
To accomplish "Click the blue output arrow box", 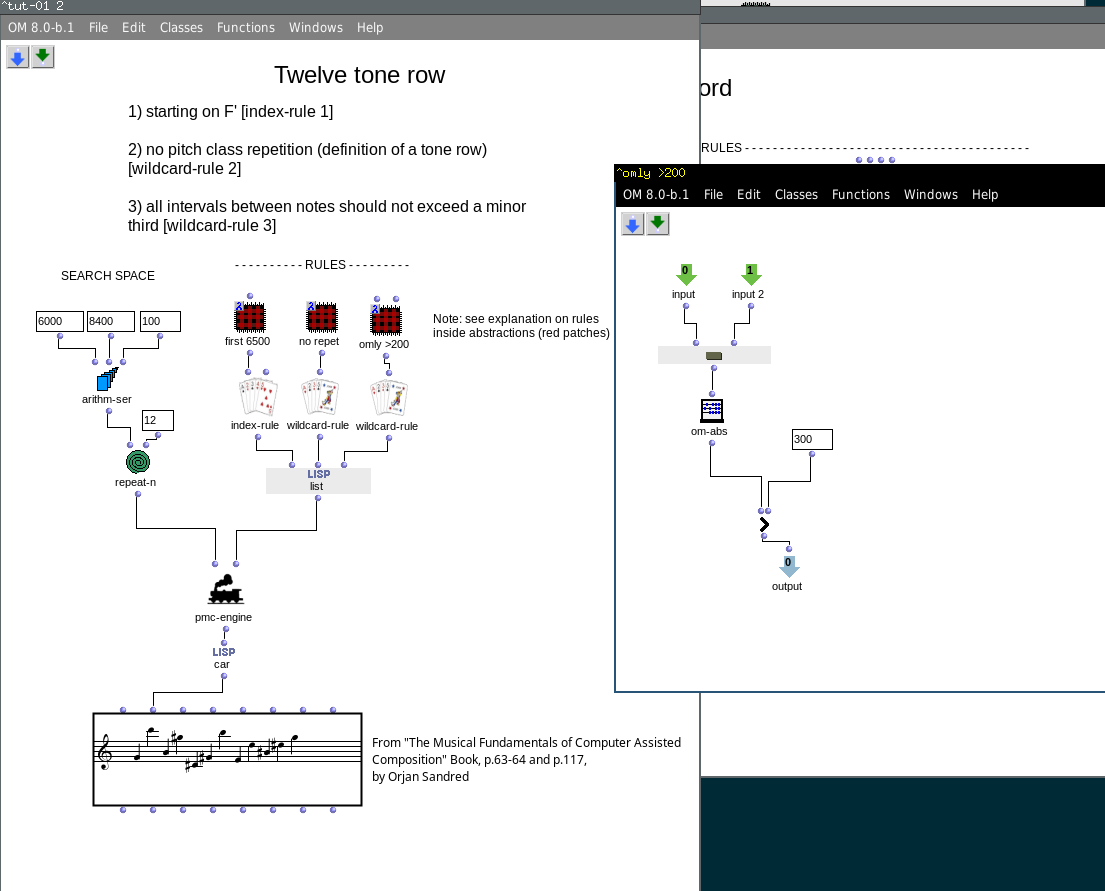I will coord(788,566).
